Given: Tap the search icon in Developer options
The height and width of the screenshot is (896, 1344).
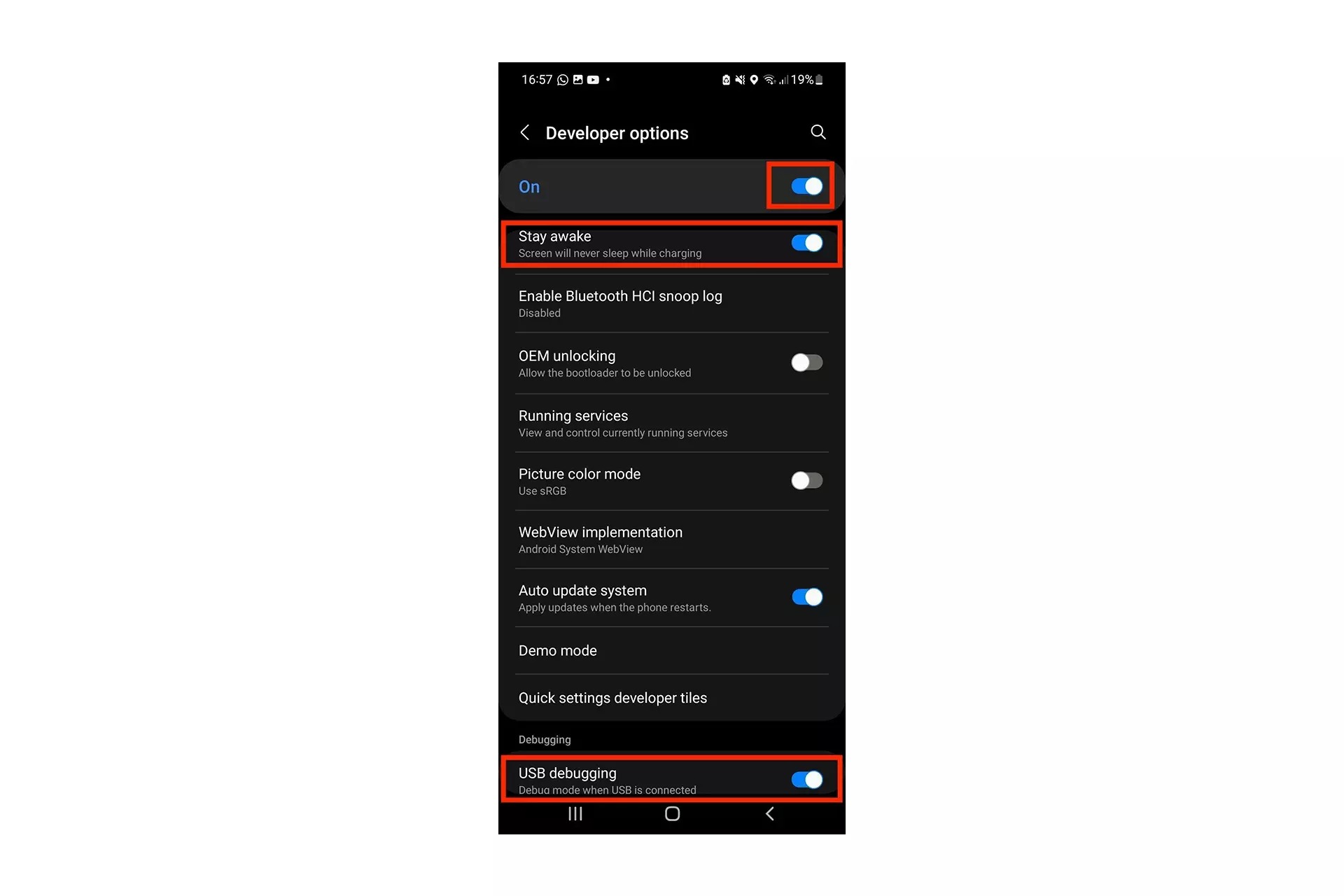Looking at the screenshot, I should [818, 132].
